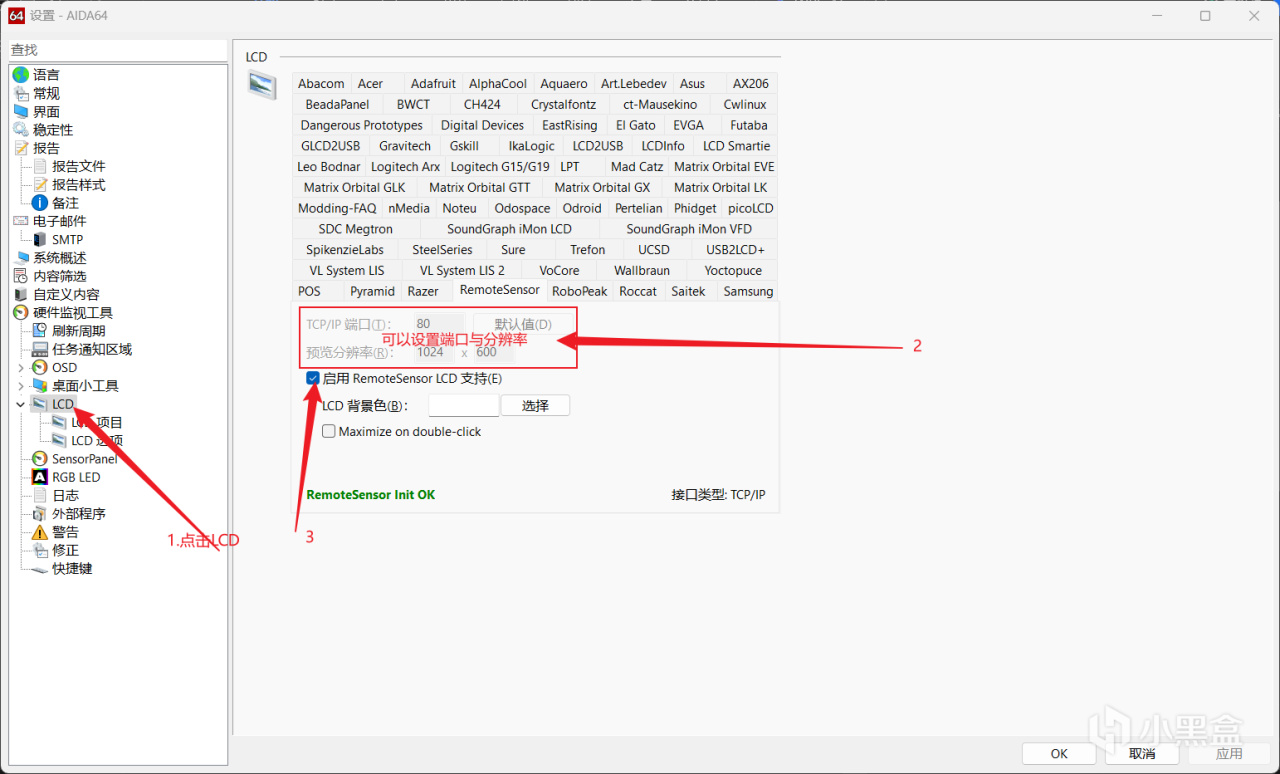Open the Matrix Orbital GX tab
The height and width of the screenshot is (774, 1280).
click(x=602, y=188)
